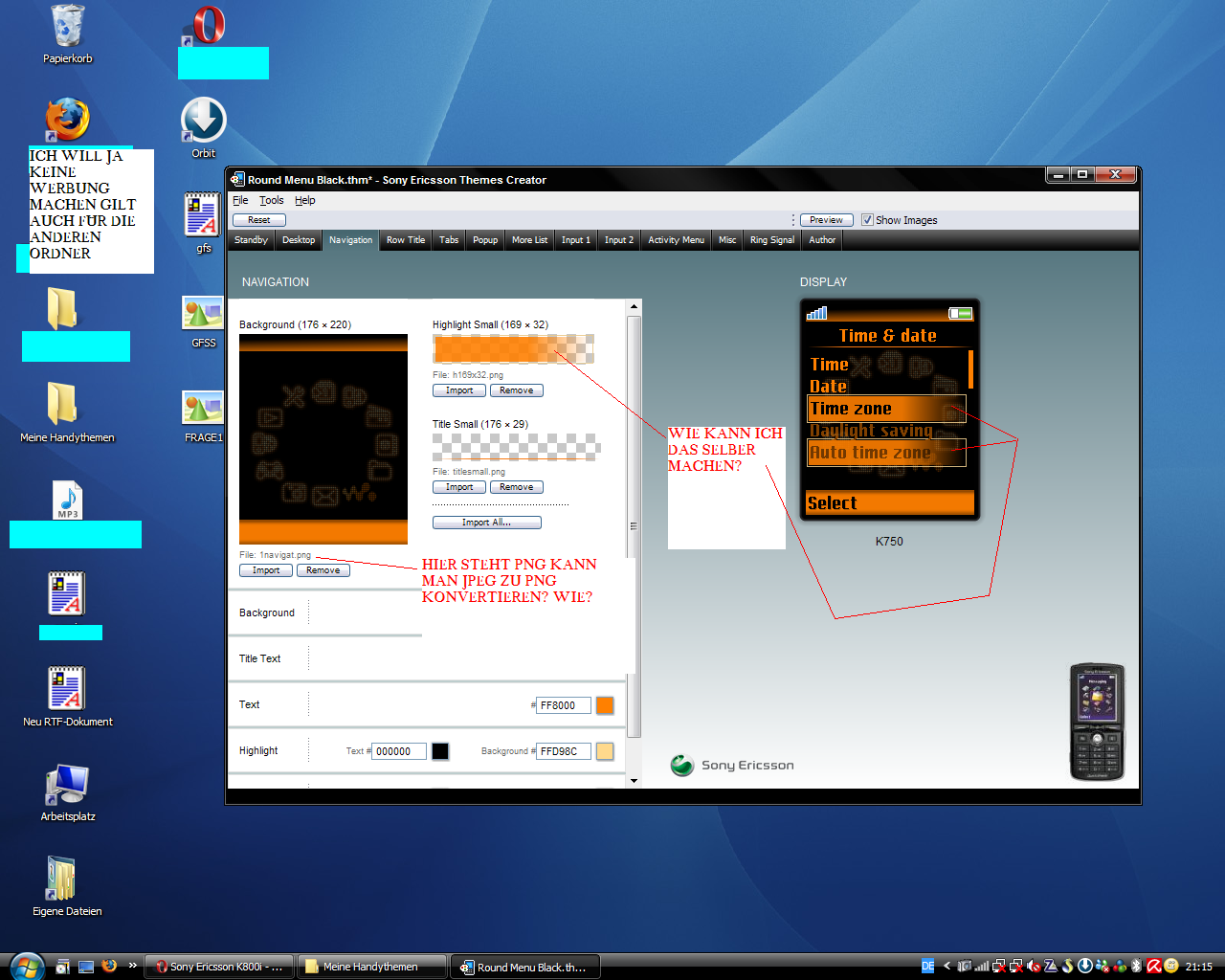Screen dimensions: 1225x980
Task: Switch to the Row Title tab
Action: pyautogui.click(x=406, y=240)
